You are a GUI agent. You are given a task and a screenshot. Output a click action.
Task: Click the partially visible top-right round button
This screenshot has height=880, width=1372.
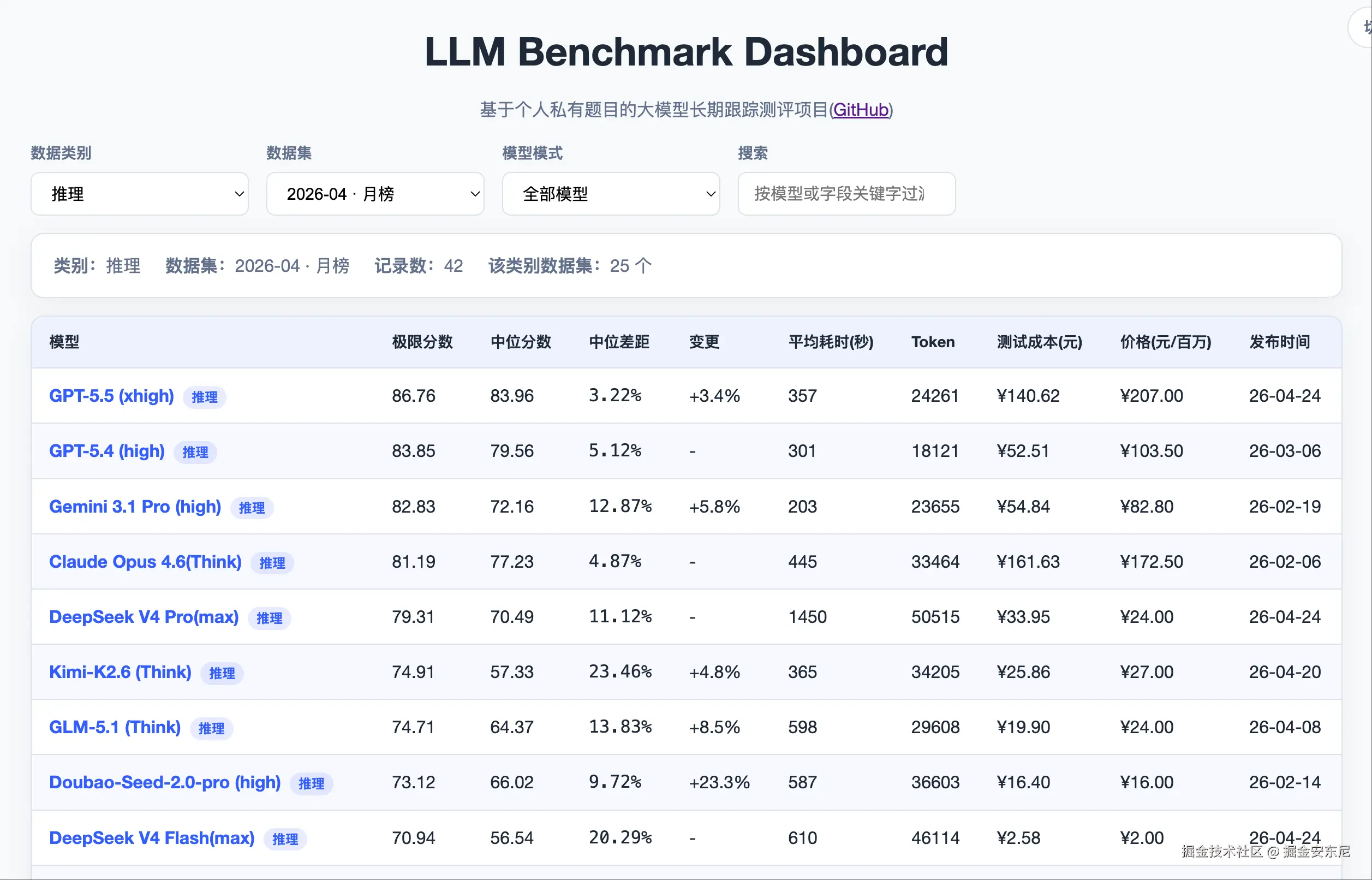point(1362,27)
